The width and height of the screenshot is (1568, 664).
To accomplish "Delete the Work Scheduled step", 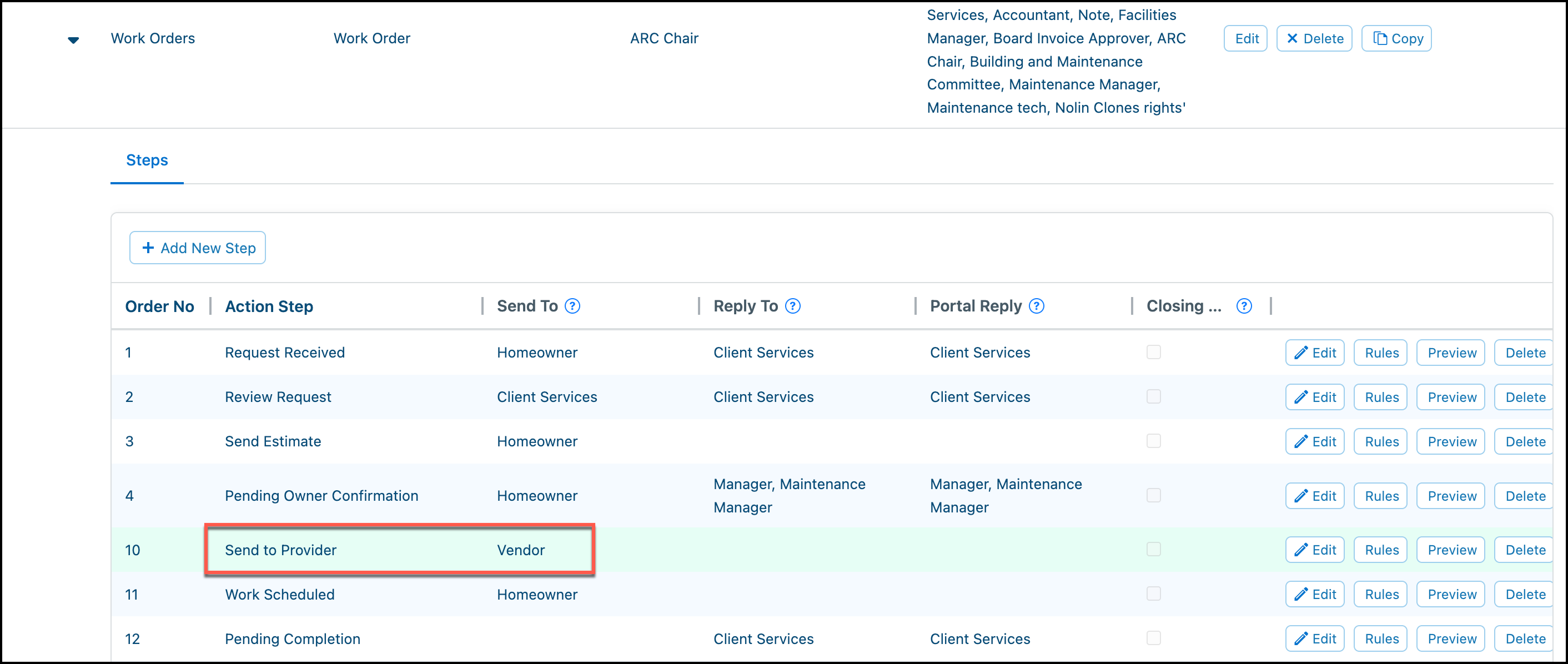I will (1524, 594).
